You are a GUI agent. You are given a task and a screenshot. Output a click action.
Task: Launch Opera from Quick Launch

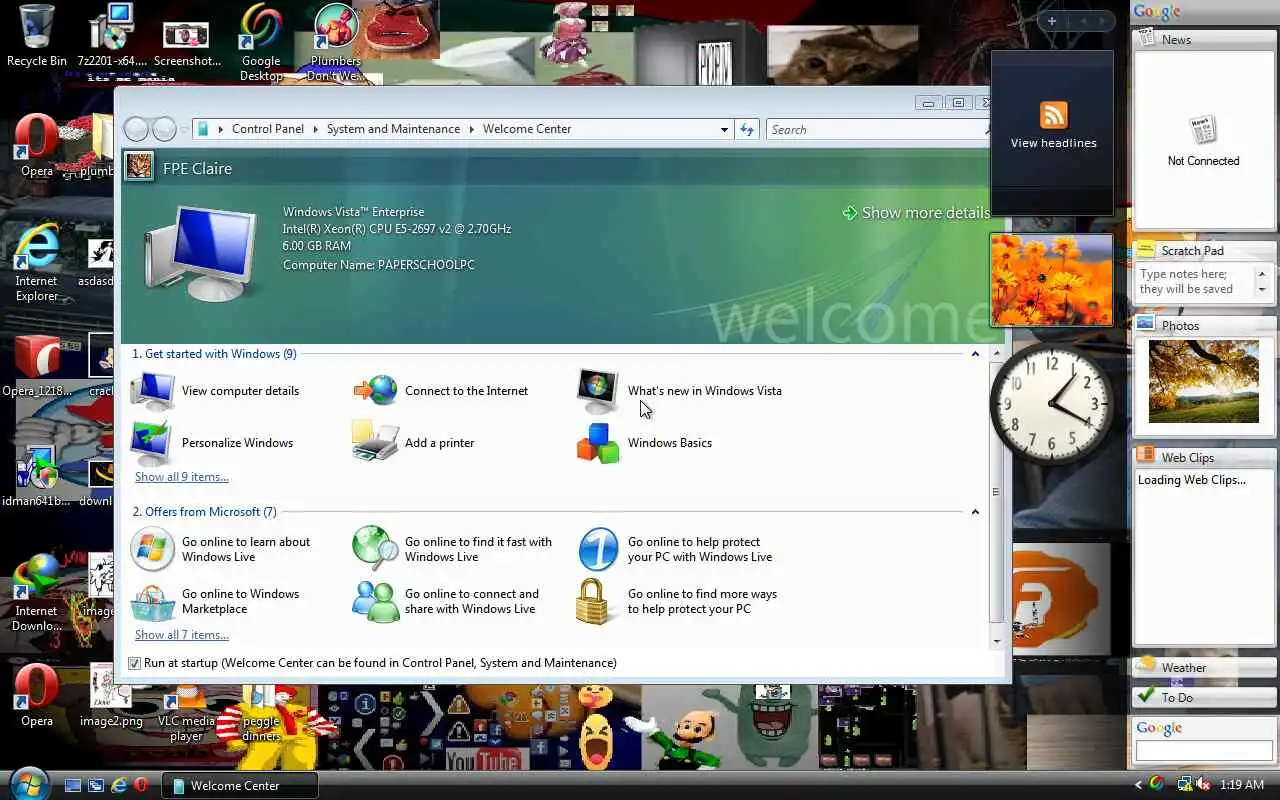click(141, 786)
